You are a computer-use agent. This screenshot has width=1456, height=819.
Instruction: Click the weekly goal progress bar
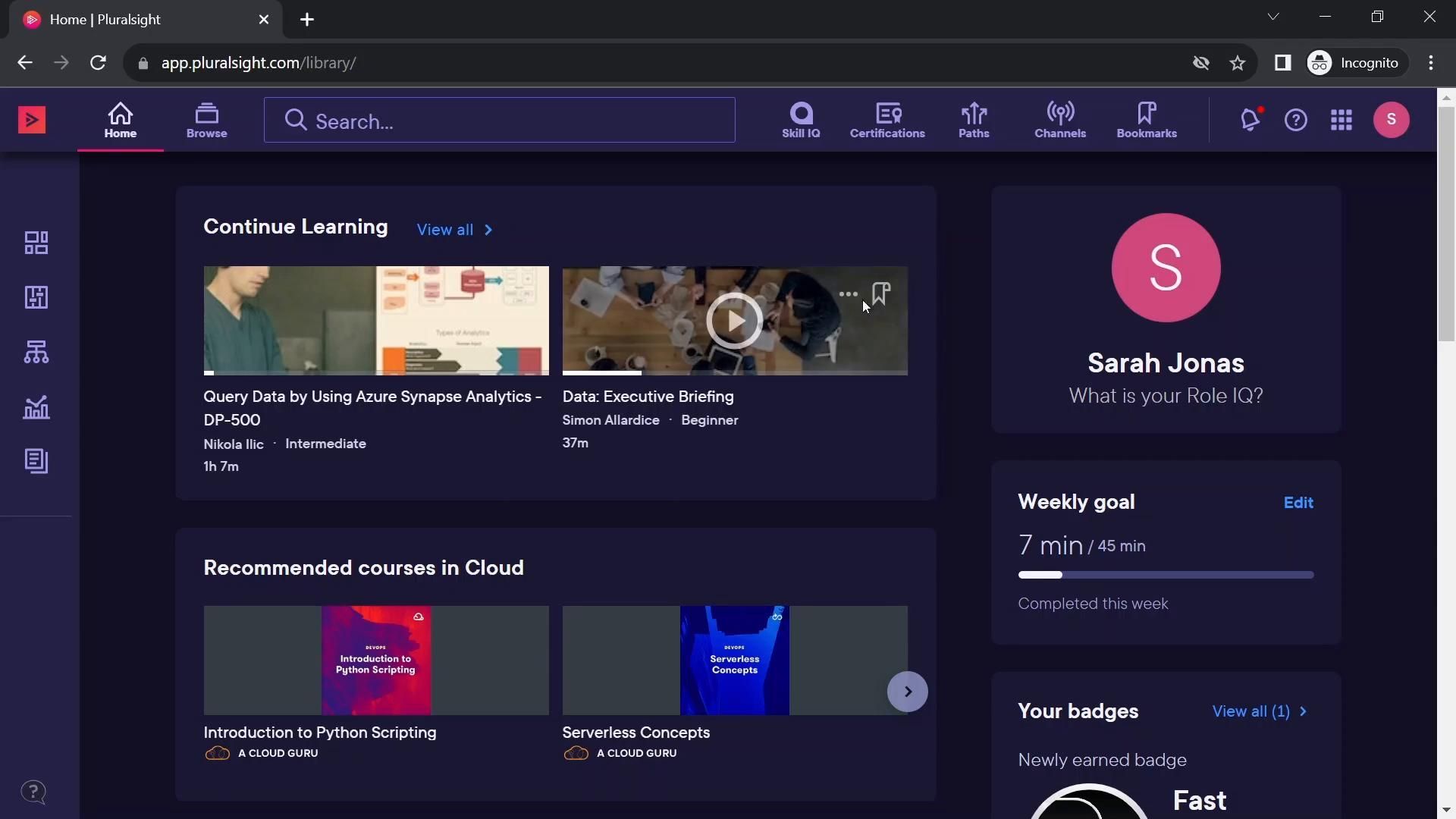(x=1166, y=575)
